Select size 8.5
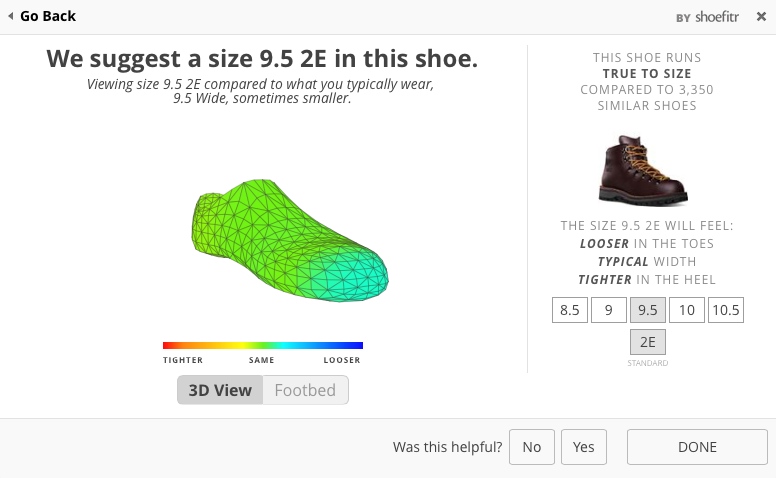The image size is (776, 478). point(570,310)
